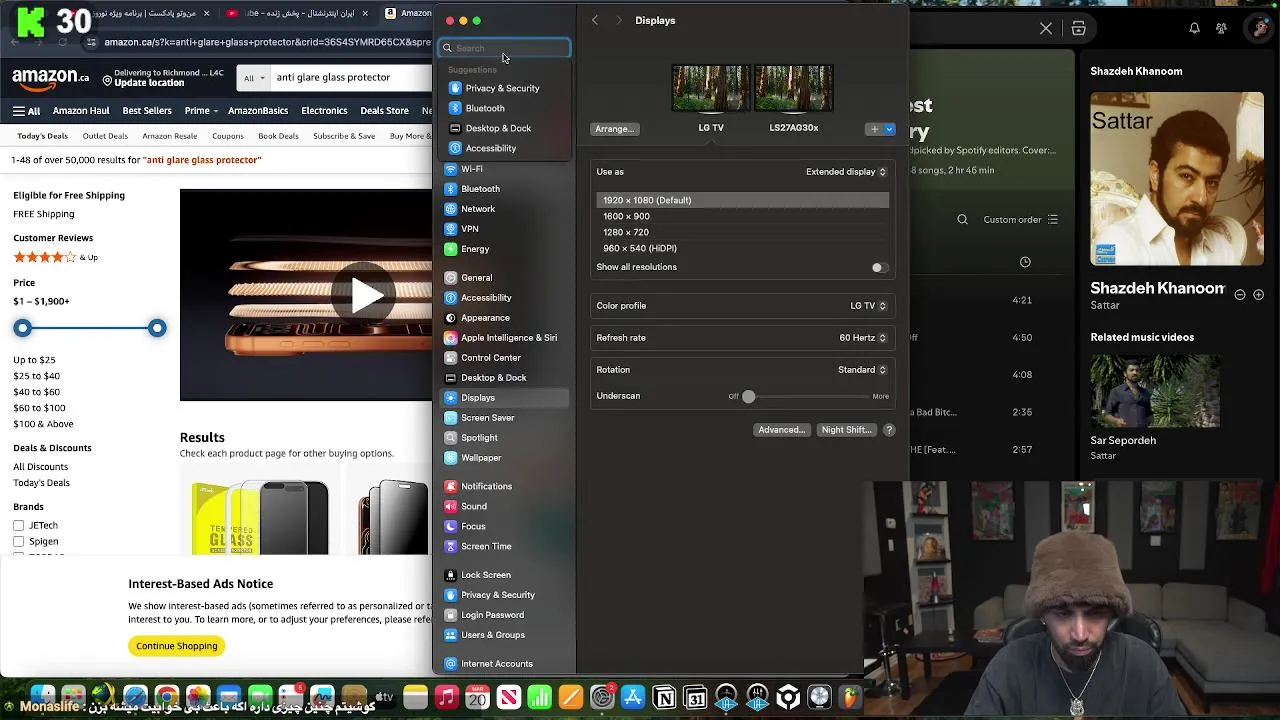Image resolution: width=1280 pixels, height=720 pixels.
Task: Expand the Prime menu in Amazon navigation
Action: 201,111
